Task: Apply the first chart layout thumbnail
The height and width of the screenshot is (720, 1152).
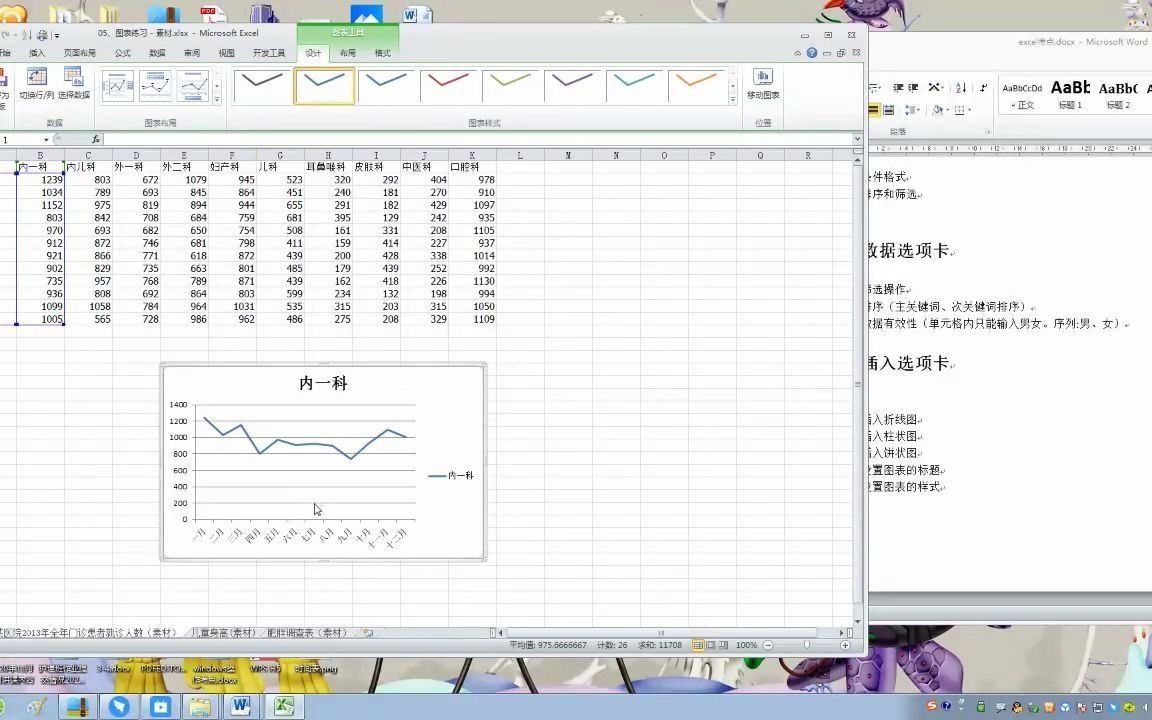Action: click(118, 85)
